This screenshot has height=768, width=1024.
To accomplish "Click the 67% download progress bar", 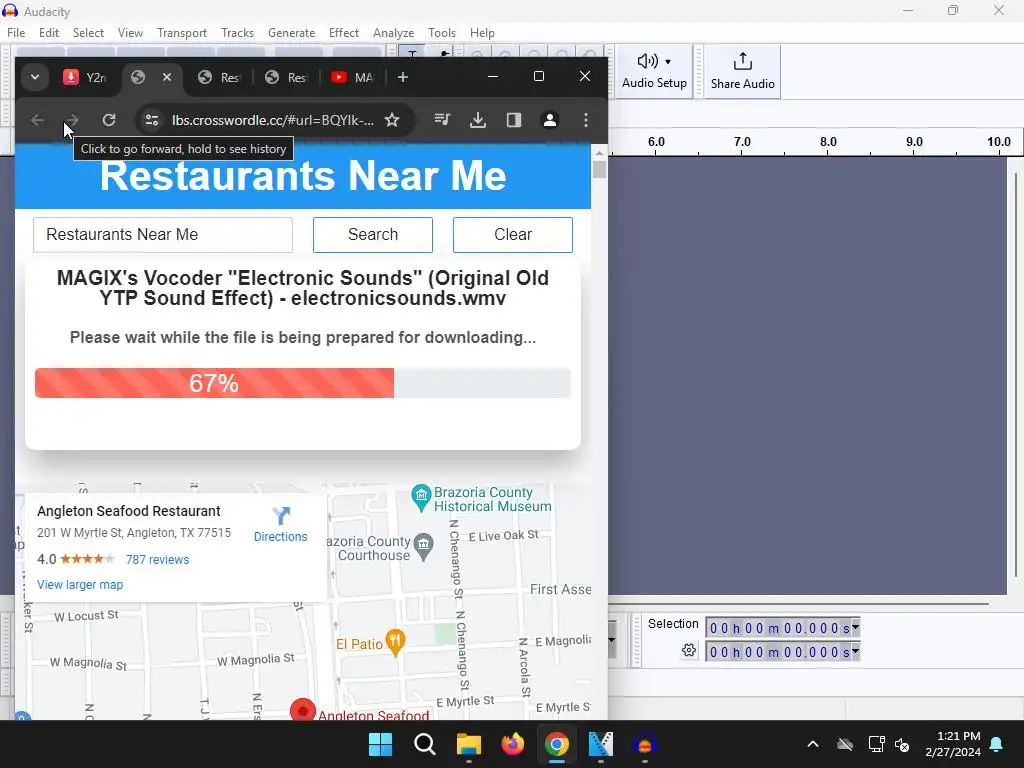I will pos(303,383).
